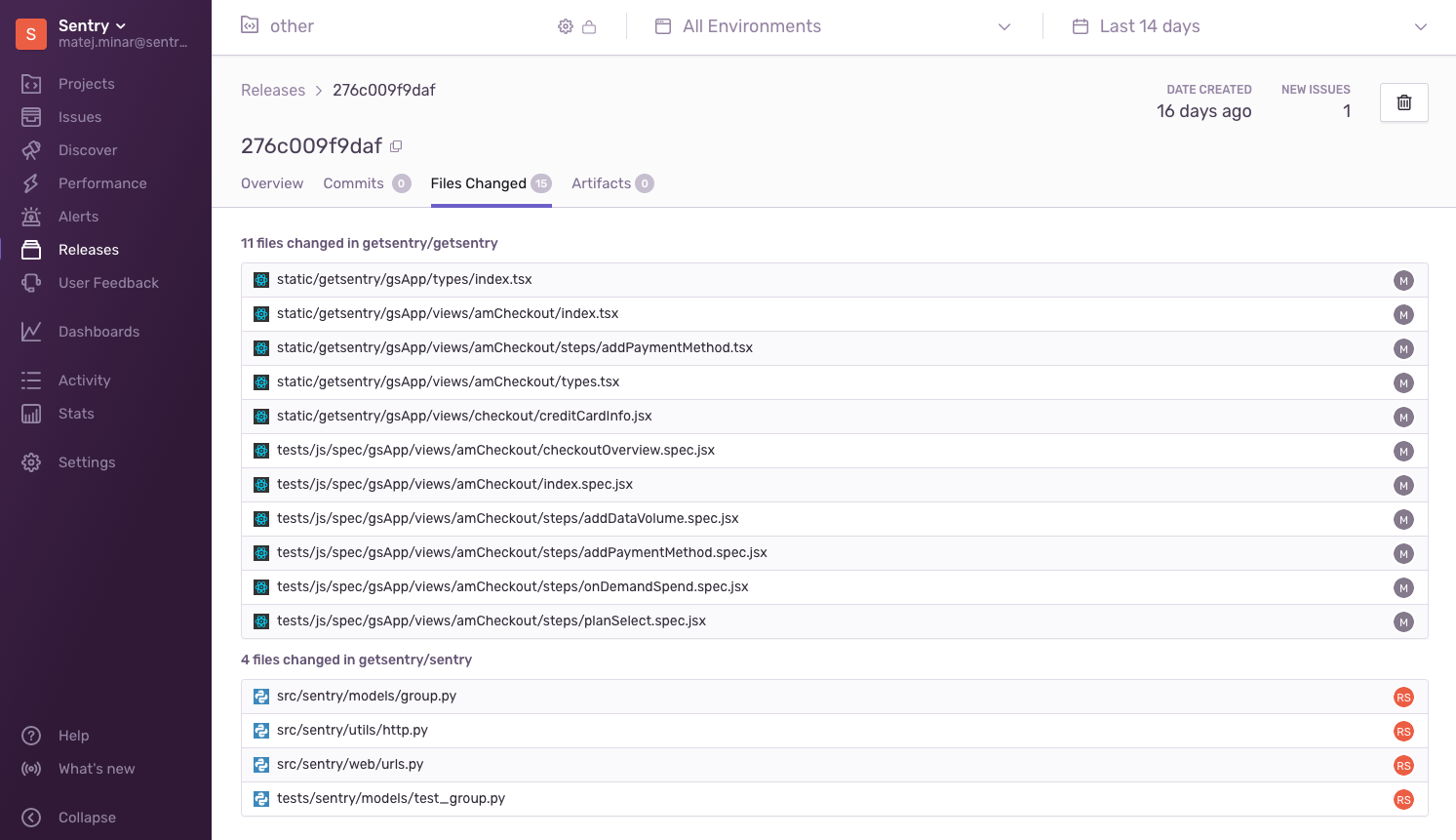This screenshot has height=840, width=1456.
Task: Expand the Sentry organization dropdown
Action: [x=121, y=25]
